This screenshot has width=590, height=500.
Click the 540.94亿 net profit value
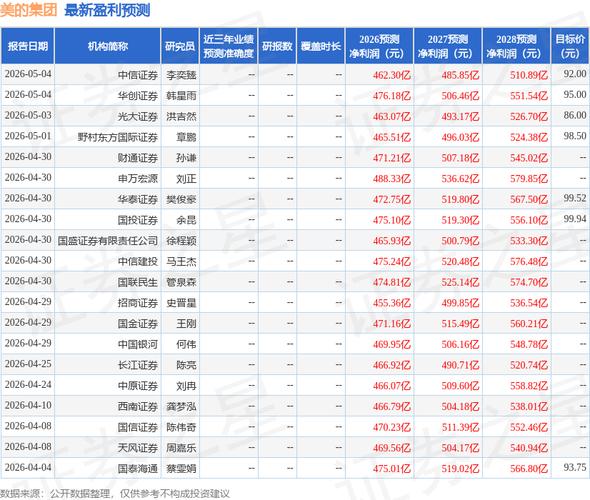click(529, 448)
